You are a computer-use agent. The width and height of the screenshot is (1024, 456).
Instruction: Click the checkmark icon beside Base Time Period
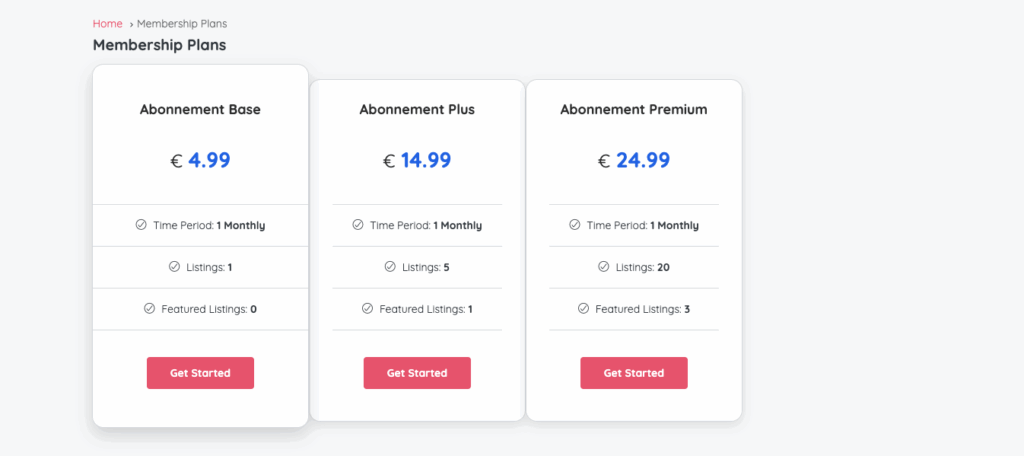[x=141, y=225]
